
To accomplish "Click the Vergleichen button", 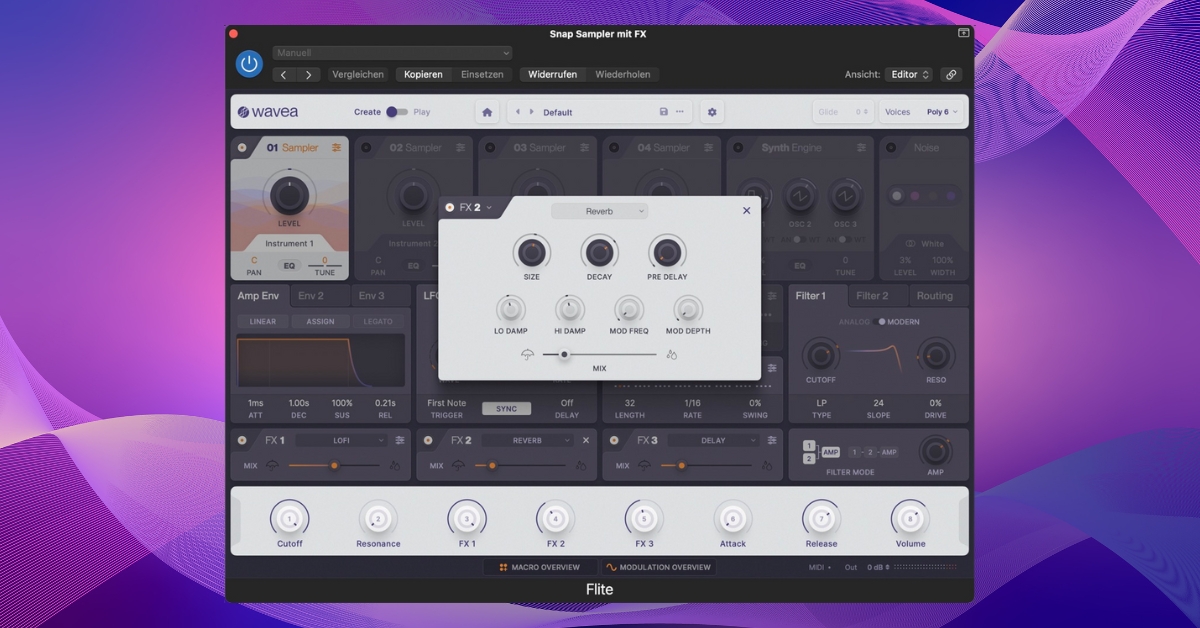I will pyautogui.click(x=358, y=74).
